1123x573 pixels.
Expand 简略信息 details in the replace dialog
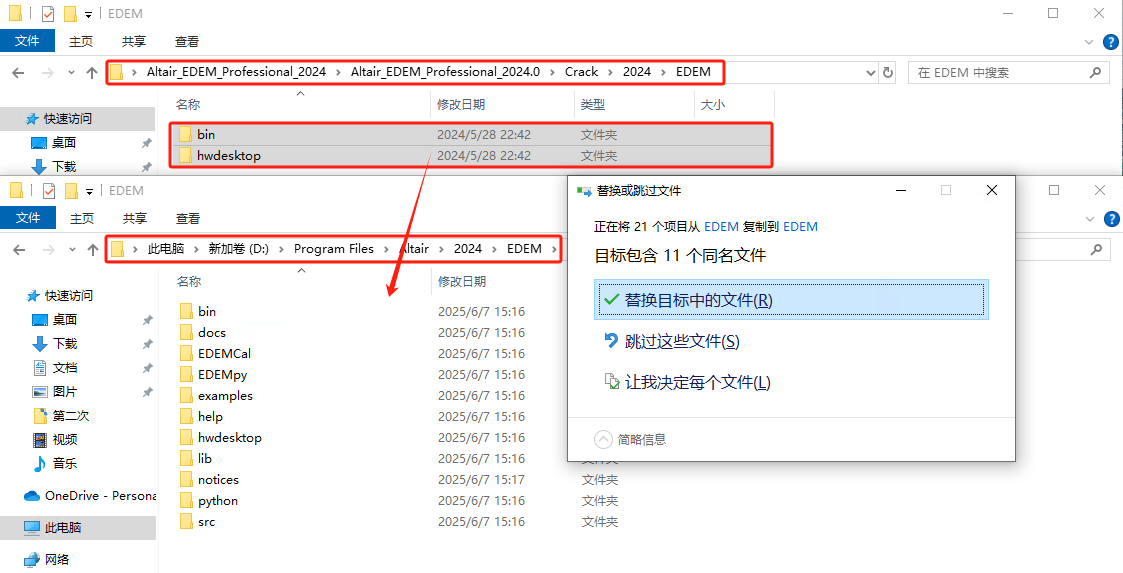tap(630, 439)
